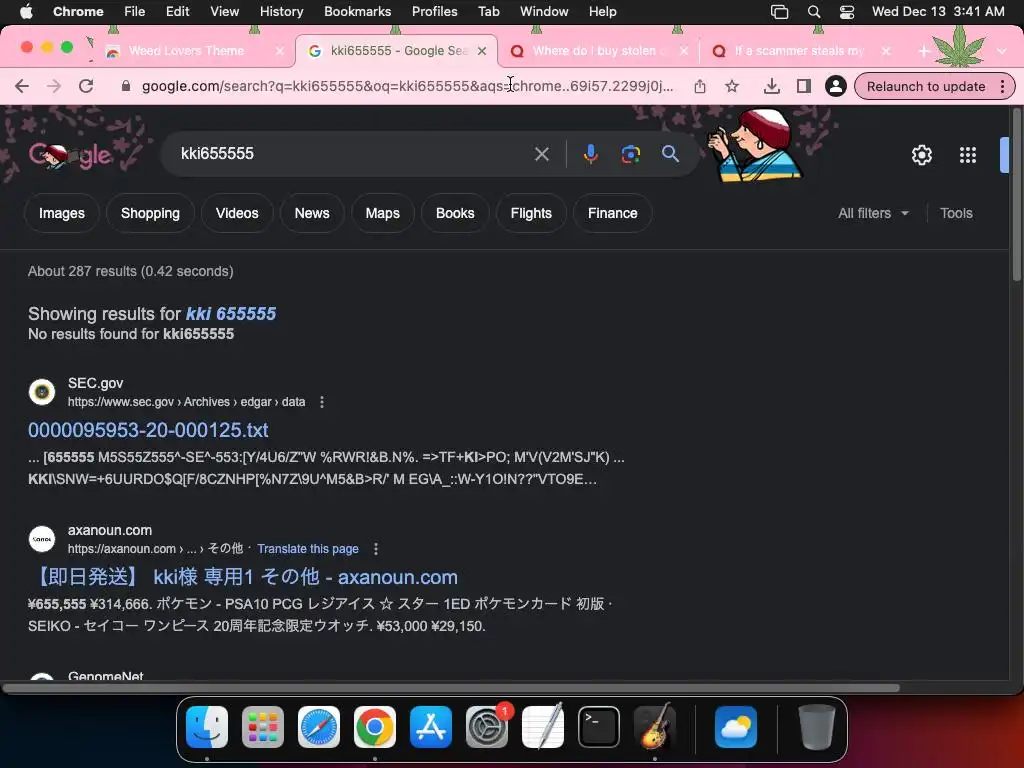The image size is (1024, 768).
Task: Click the browser forward arrow
Action: coord(54,86)
